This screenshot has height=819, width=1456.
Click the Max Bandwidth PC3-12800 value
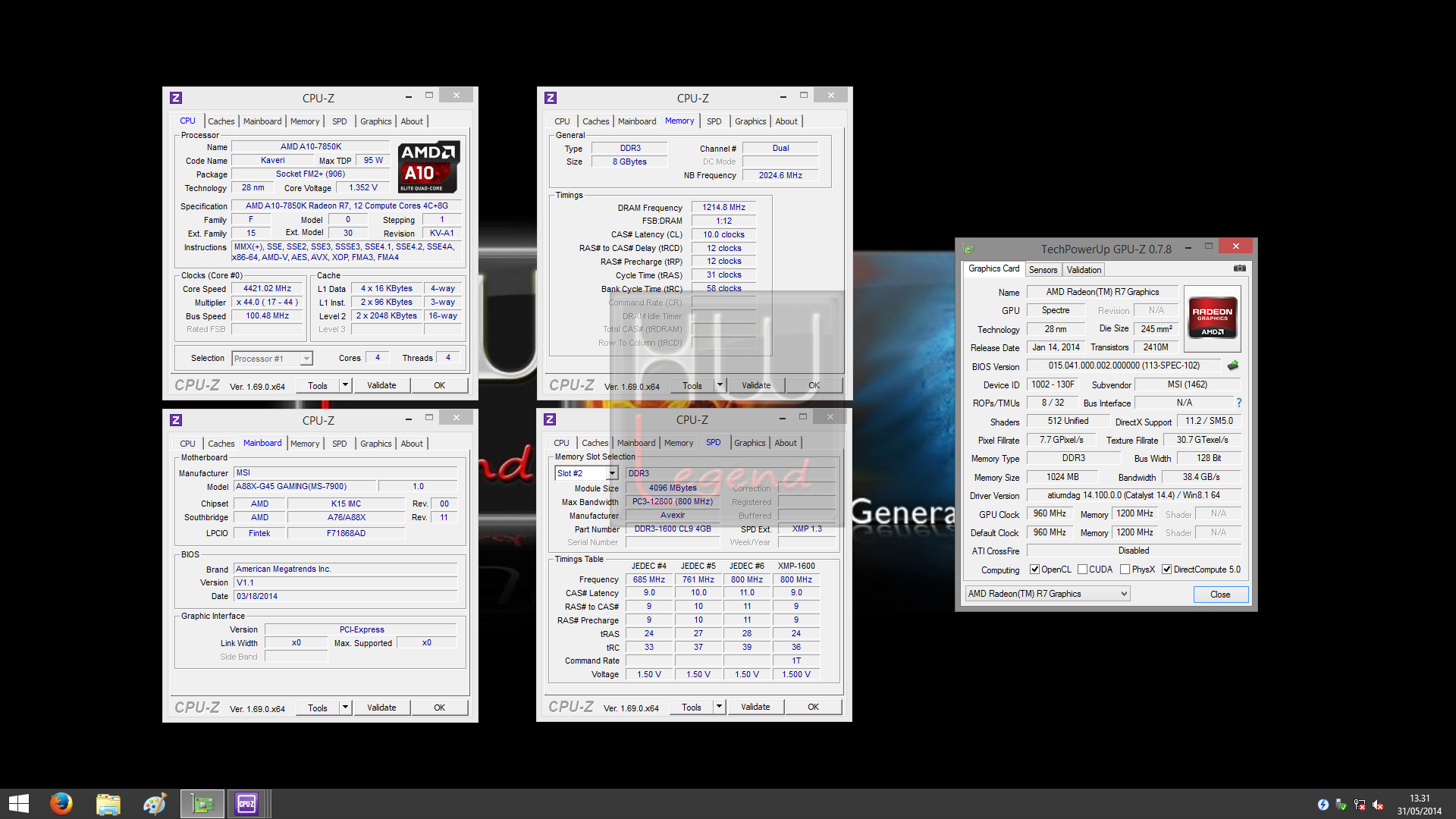coord(673,501)
